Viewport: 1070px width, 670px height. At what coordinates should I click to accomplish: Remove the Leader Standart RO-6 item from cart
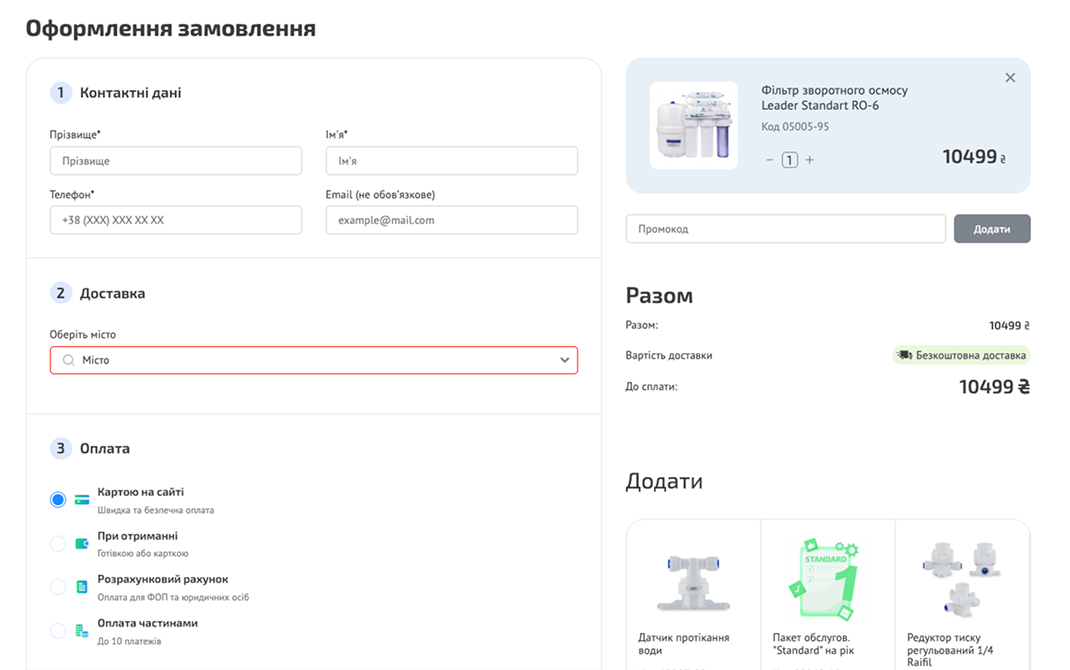(x=1010, y=78)
